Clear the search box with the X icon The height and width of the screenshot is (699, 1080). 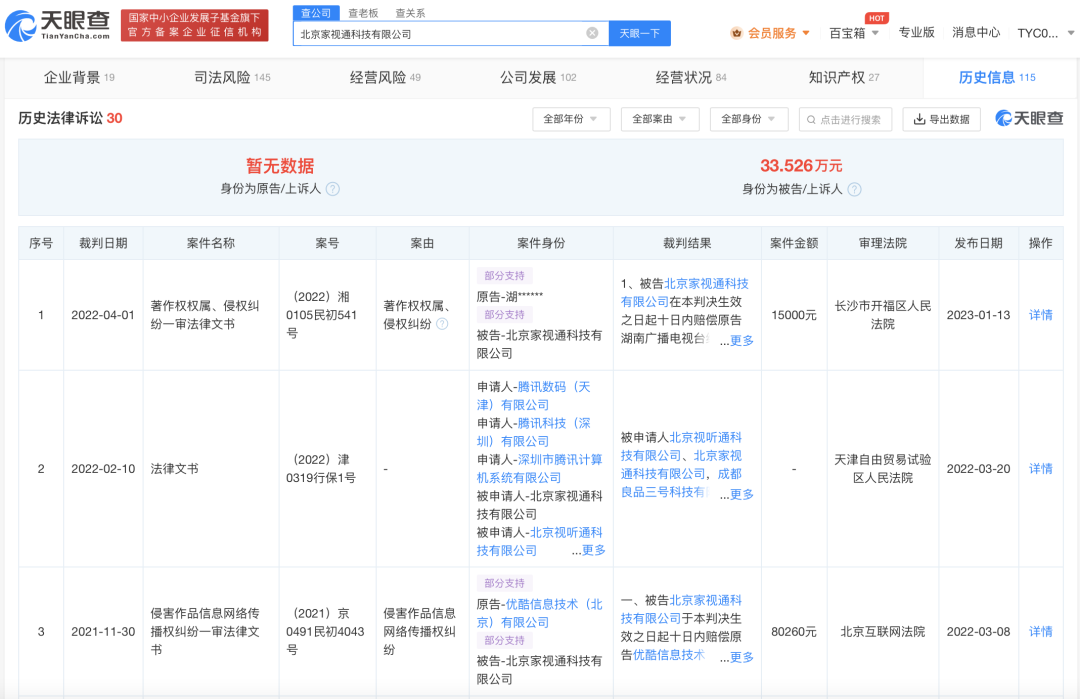592,33
